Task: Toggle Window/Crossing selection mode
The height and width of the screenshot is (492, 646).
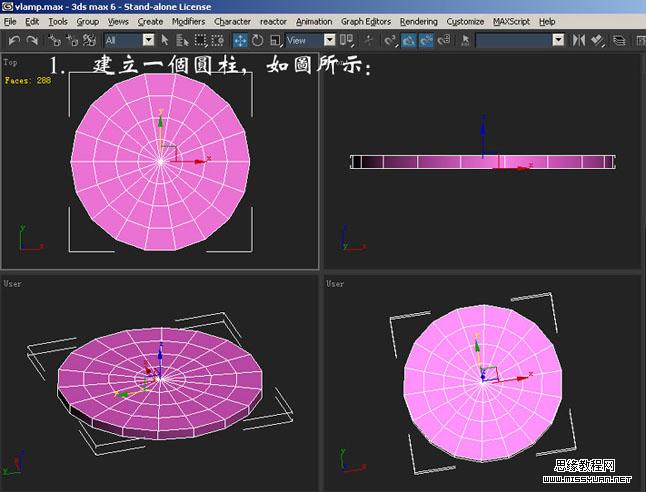Action: (x=218, y=40)
